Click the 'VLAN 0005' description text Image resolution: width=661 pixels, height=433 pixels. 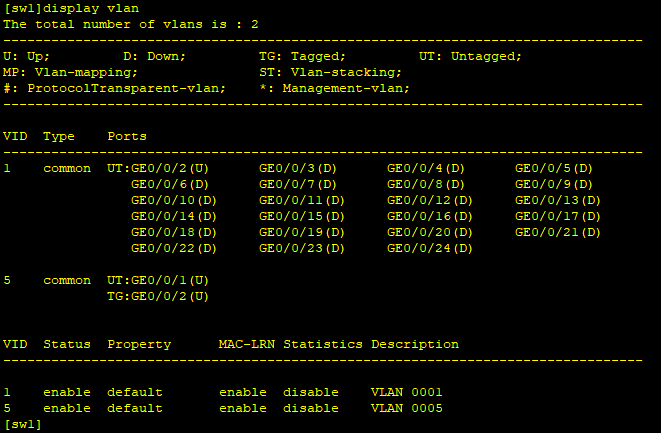[407, 409]
